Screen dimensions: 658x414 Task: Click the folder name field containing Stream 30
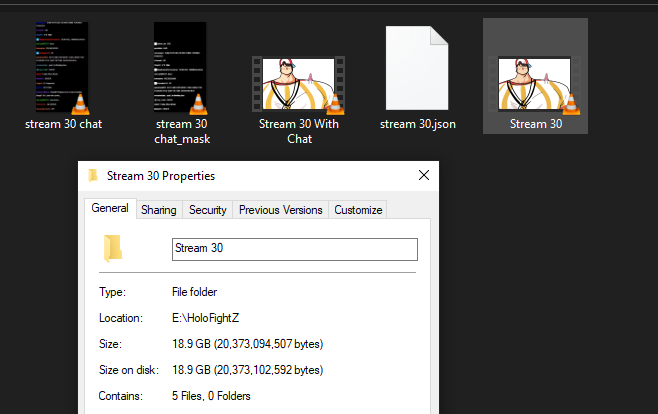pos(295,249)
